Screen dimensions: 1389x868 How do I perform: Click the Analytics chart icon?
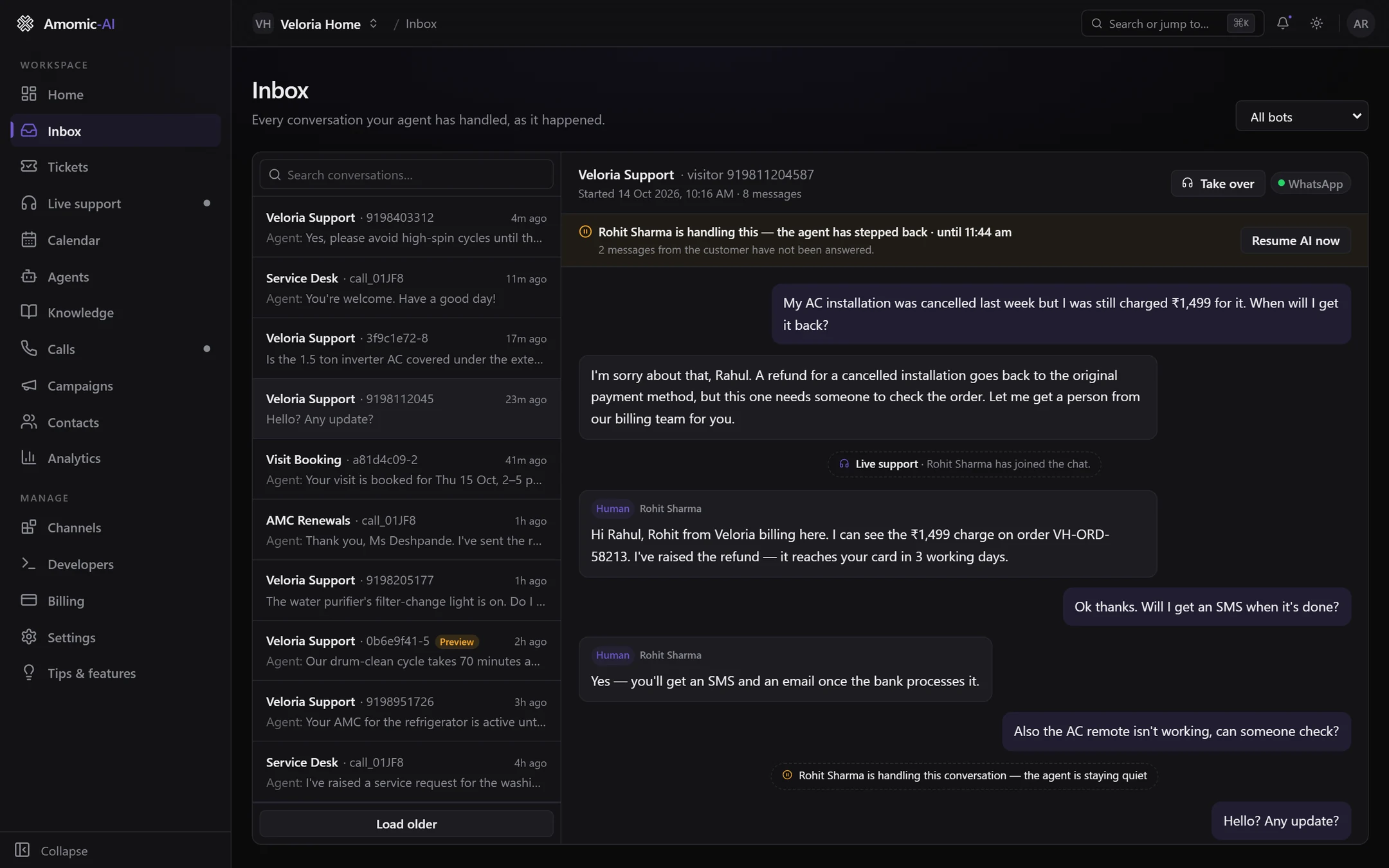pyautogui.click(x=29, y=458)
